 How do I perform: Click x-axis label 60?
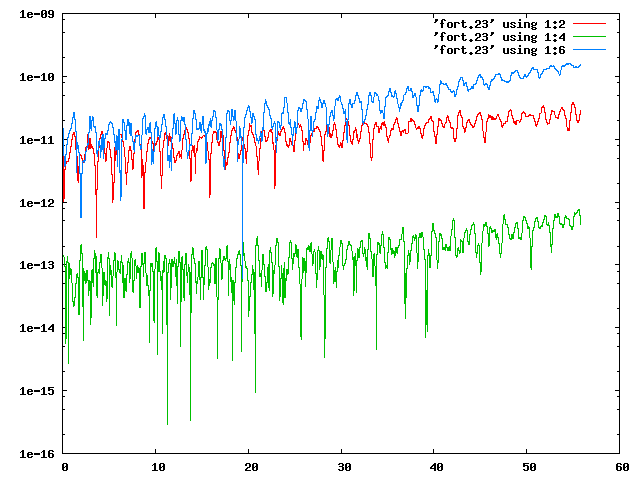(x=622, y=467)
